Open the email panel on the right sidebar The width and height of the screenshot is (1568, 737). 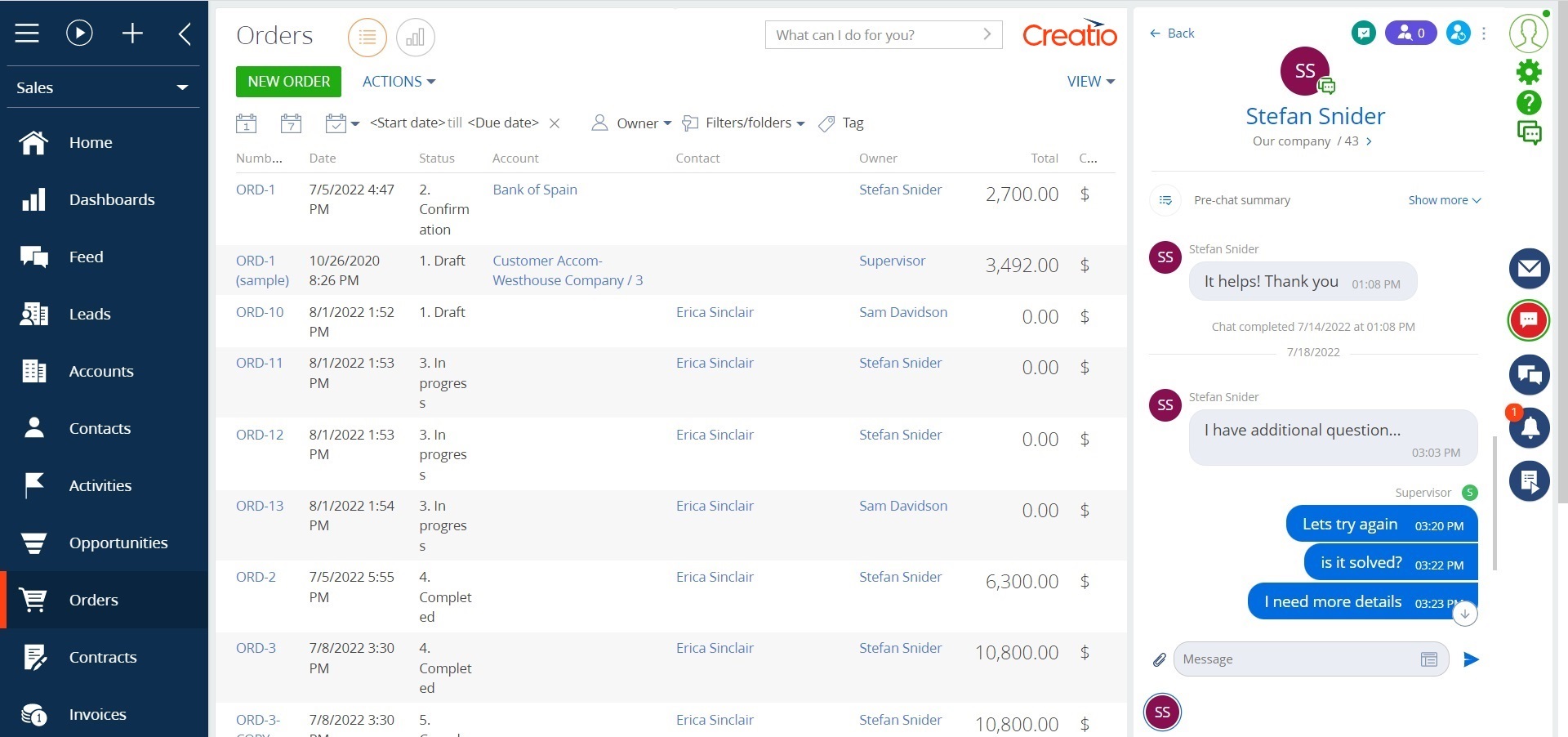point(1529,269)
